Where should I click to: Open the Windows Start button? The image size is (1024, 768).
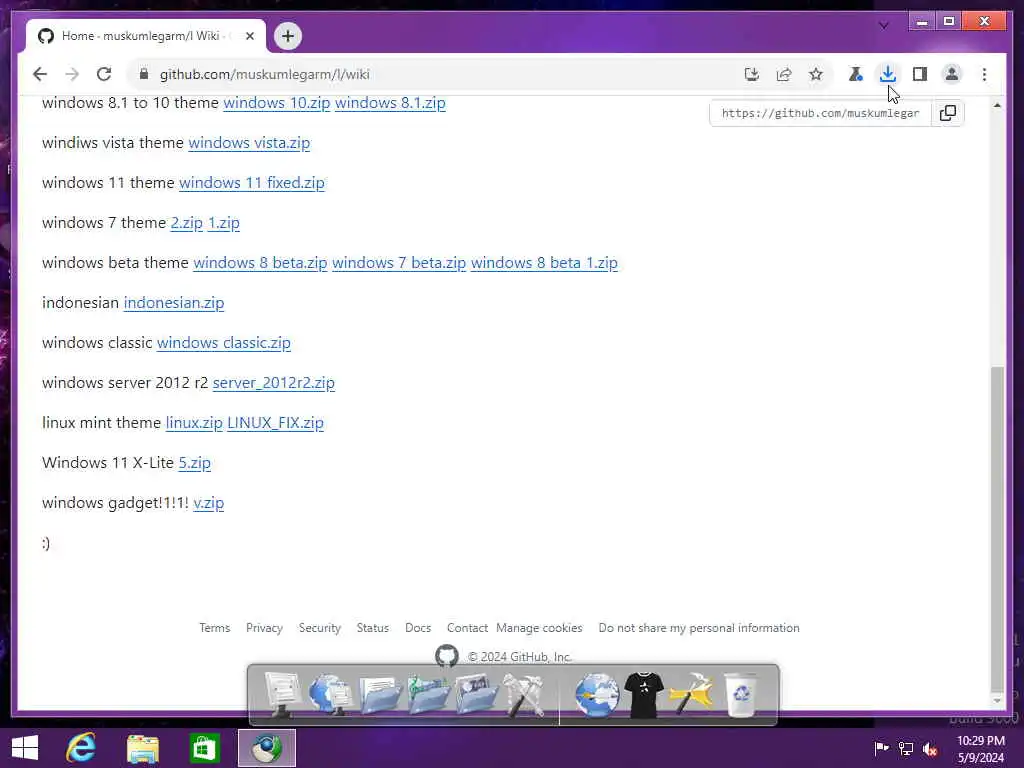(x=25, y=748)
